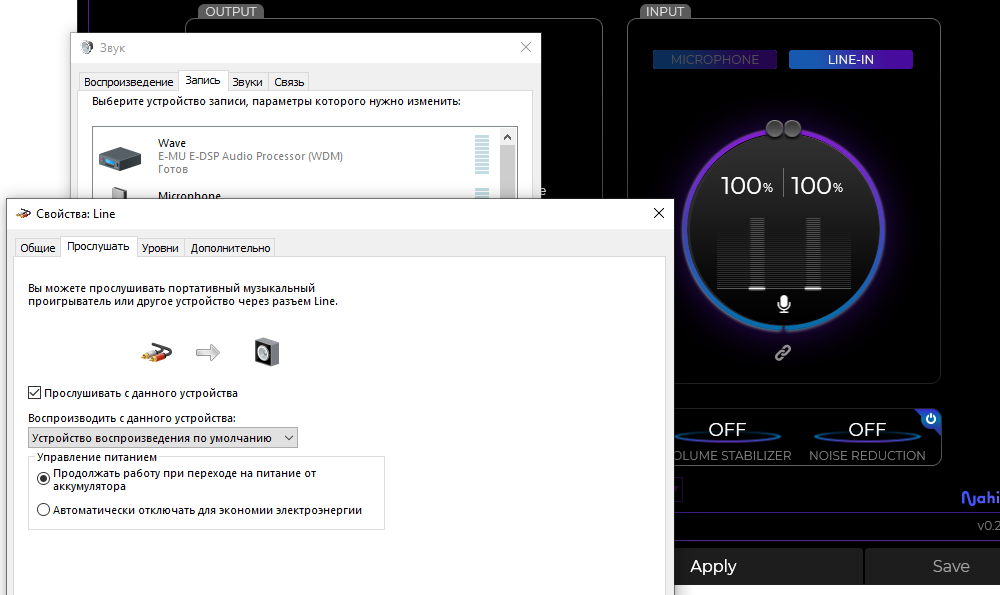Select 'Продолжать работу' battery radio option
This screenshot has height=595, width=1000.
(x=43, y=479)
